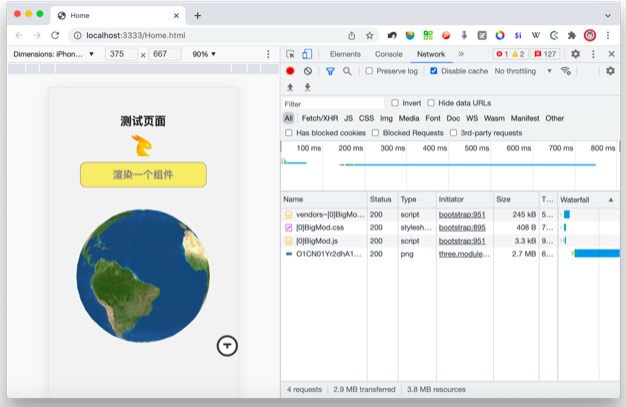Viewport: 626px width, 407px height.
Task: Open network search with magnifier icon
Action: pyautogui.click(x=347, y=71)
